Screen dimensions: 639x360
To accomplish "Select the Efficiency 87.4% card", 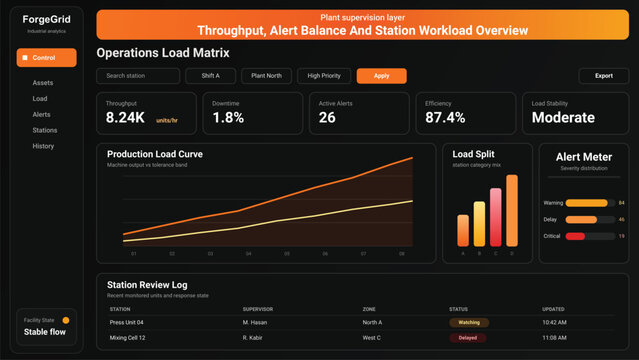I will 466,113.
